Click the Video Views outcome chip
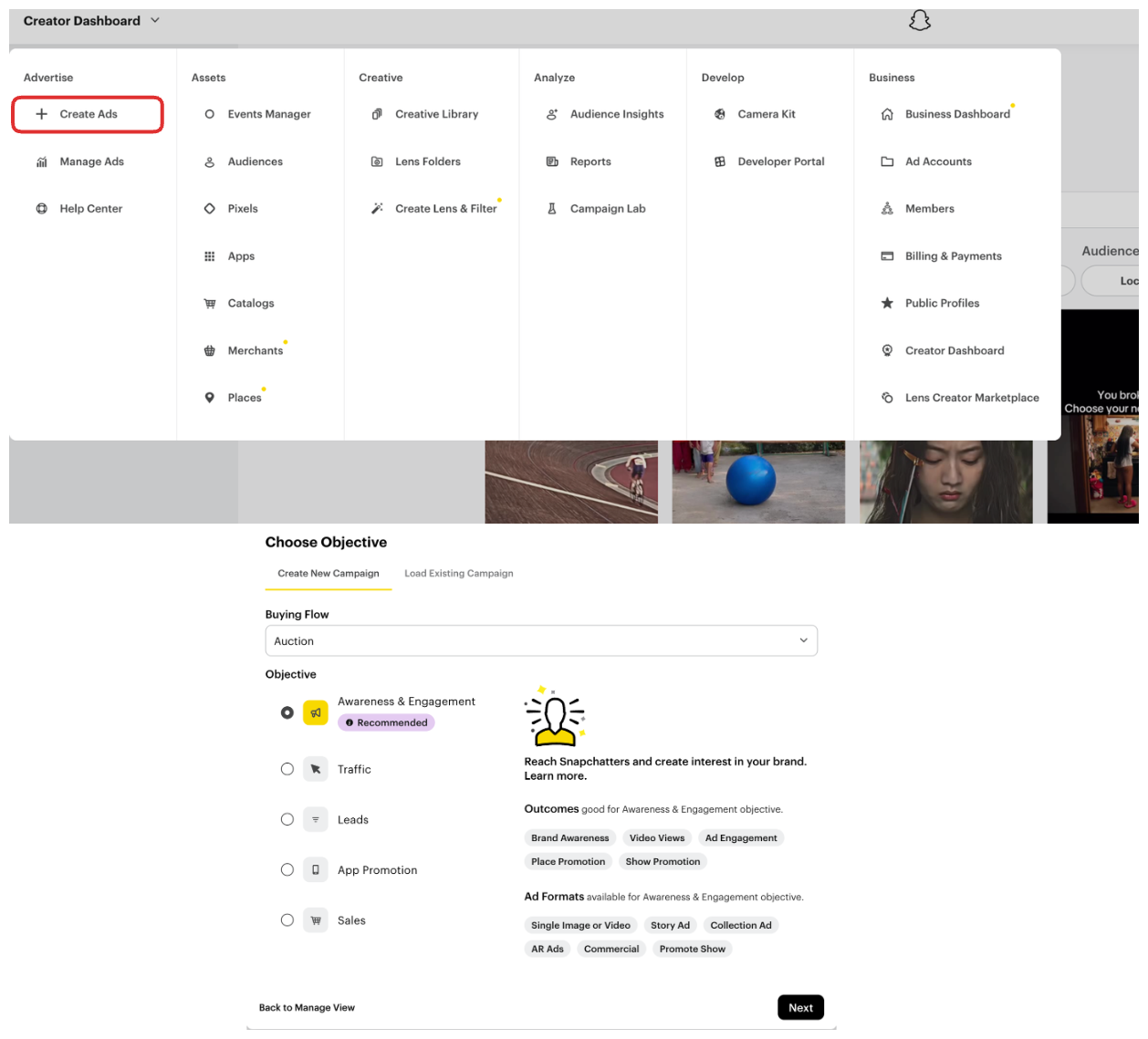 [657, 837]
